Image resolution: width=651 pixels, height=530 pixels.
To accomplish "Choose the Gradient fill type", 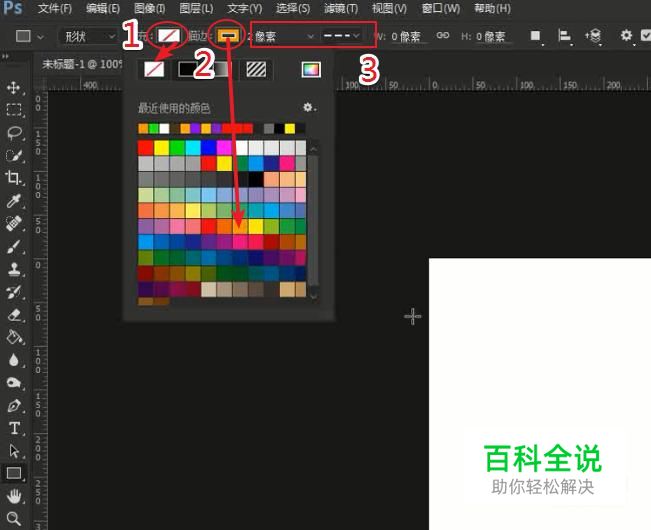I will coord(221,69).
